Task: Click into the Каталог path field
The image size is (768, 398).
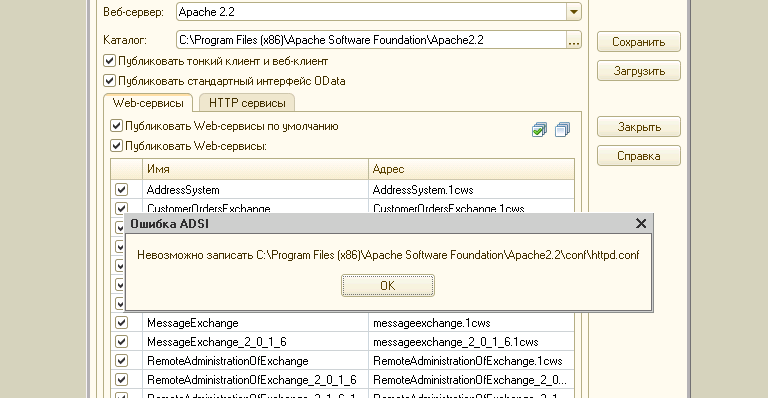Action: tap(371, 40)
